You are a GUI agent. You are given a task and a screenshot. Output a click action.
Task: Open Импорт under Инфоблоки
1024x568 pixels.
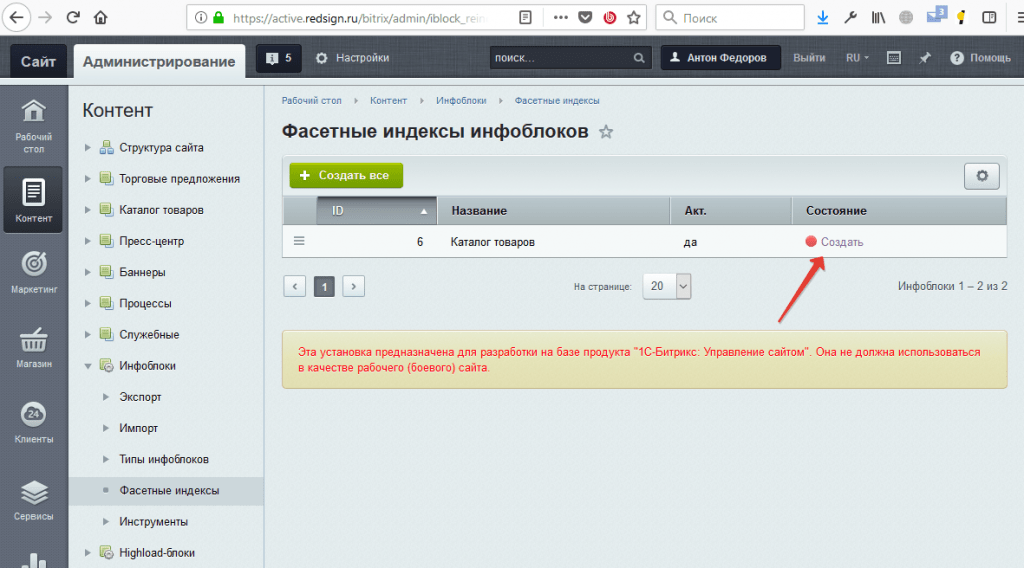(x=138, y=428)
